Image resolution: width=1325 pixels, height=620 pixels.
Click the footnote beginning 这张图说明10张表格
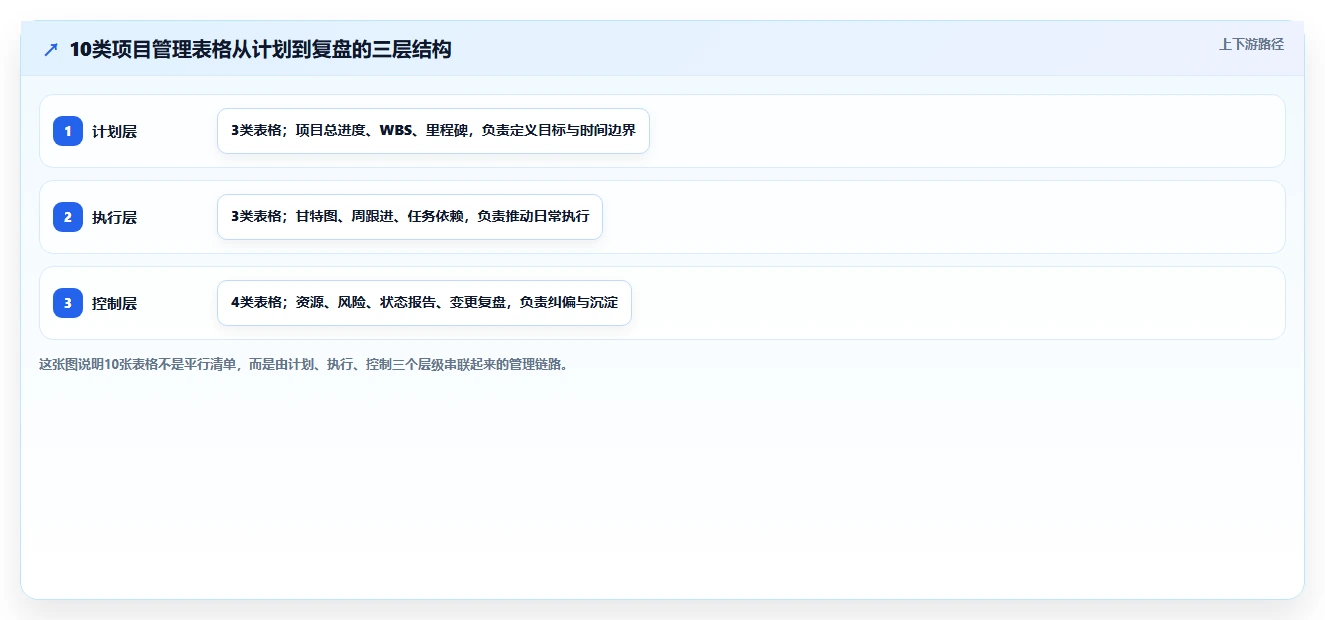(x=307, y=364)
